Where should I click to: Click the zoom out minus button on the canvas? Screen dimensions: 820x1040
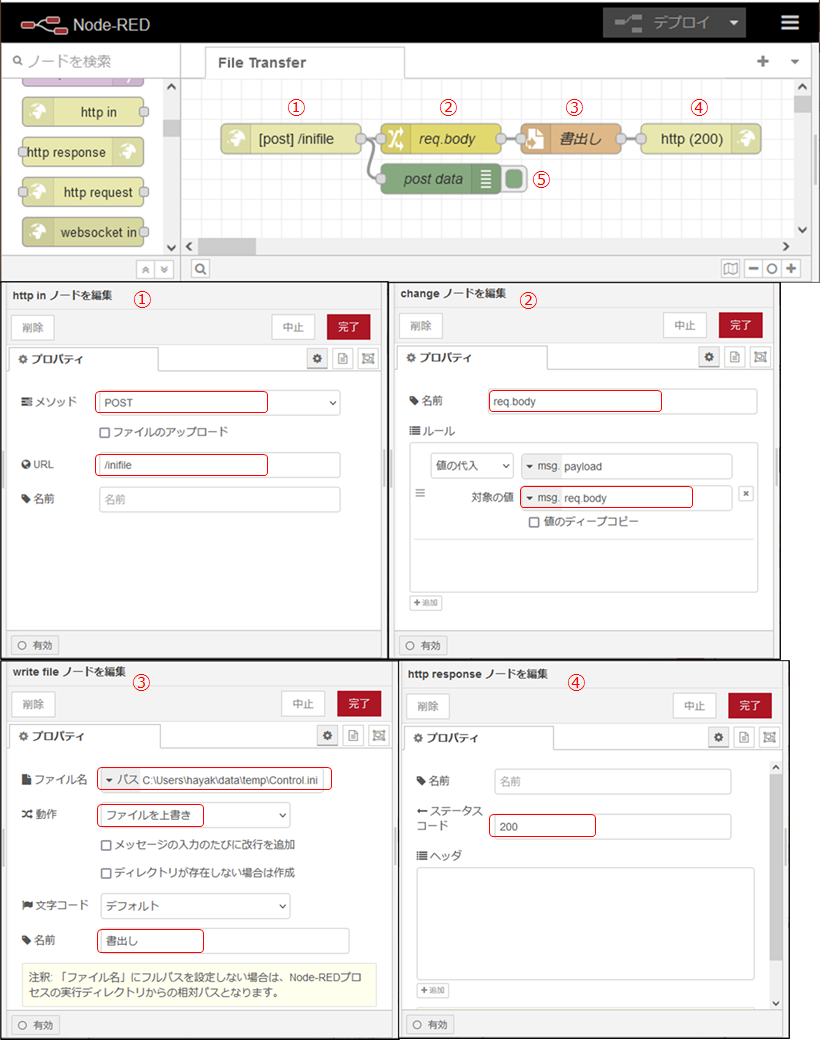point(752,268)
